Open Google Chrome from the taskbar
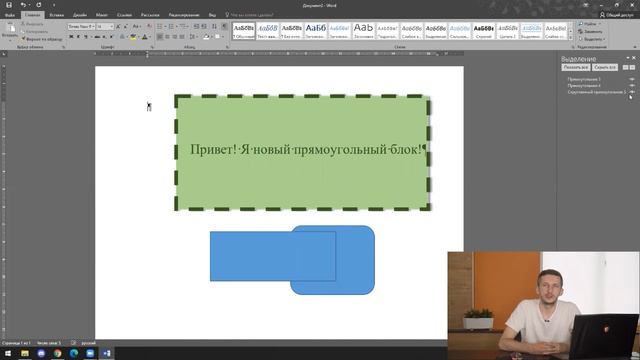The height and width of the screenshot is (360, 640). tap(58, 353)
